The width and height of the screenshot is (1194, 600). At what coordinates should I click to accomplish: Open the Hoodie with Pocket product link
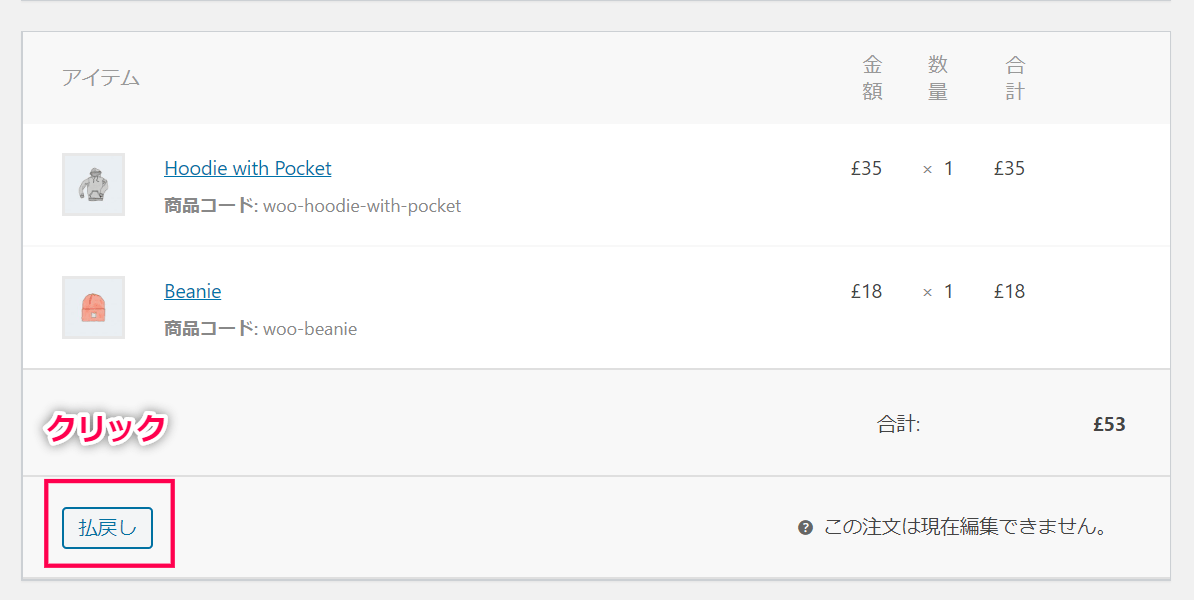247,168
